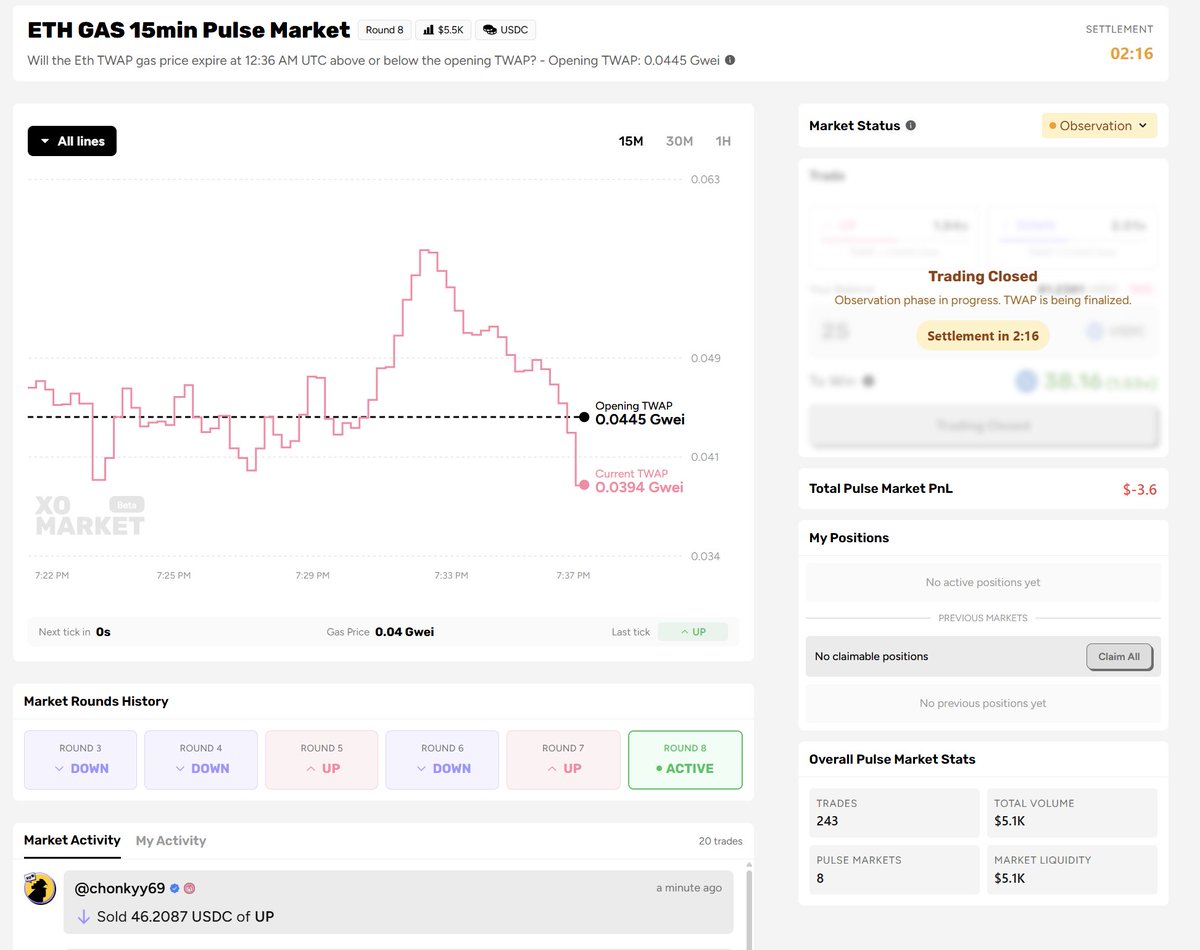Image resolution: width=1200 pixels, height=950 pixels.
Task: Click the $5.5K volume chart icon badge
Action: pos(443,29)
